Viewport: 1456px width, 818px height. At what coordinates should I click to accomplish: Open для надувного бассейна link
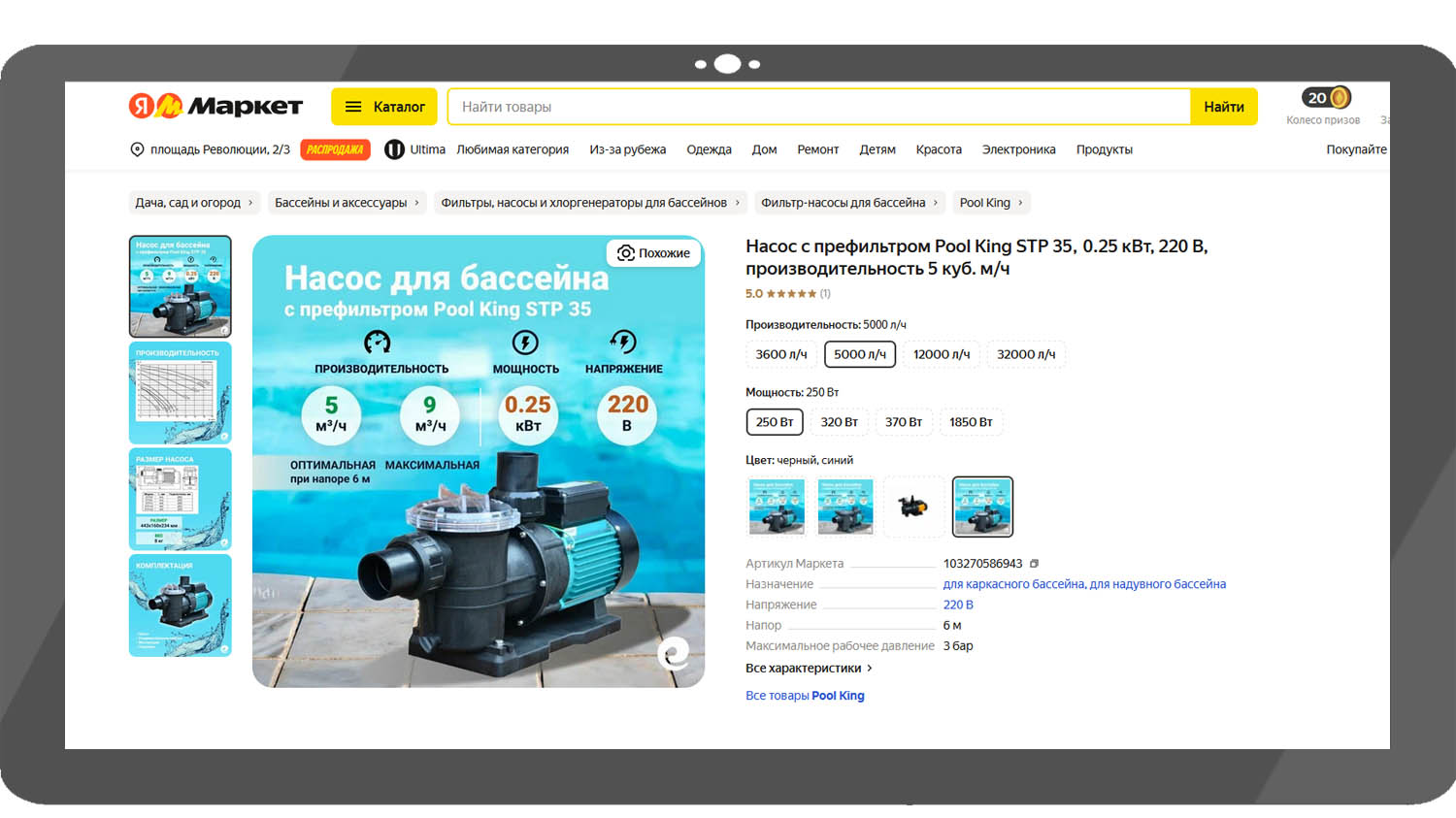(1158, 584)
